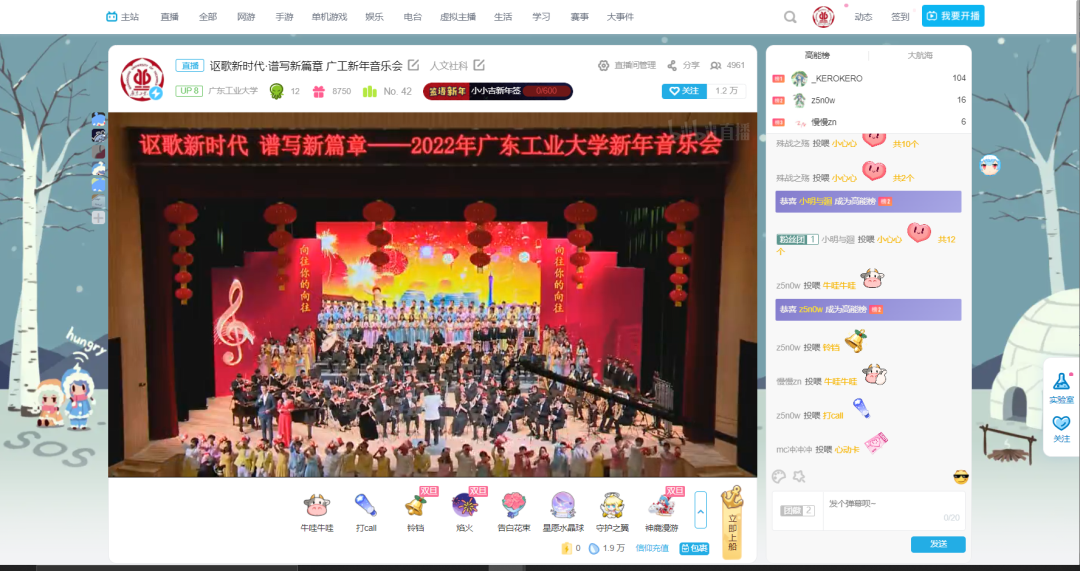Open the floating avatar right of chat

pyautogui.click(x=989, y=165)
